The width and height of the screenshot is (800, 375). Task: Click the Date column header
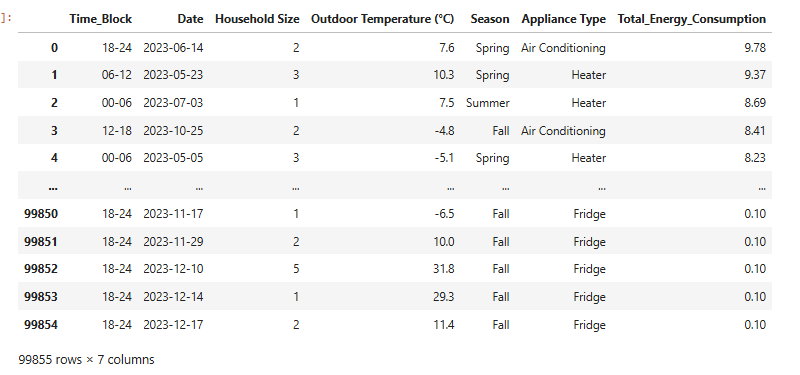[x=190, y=19]
